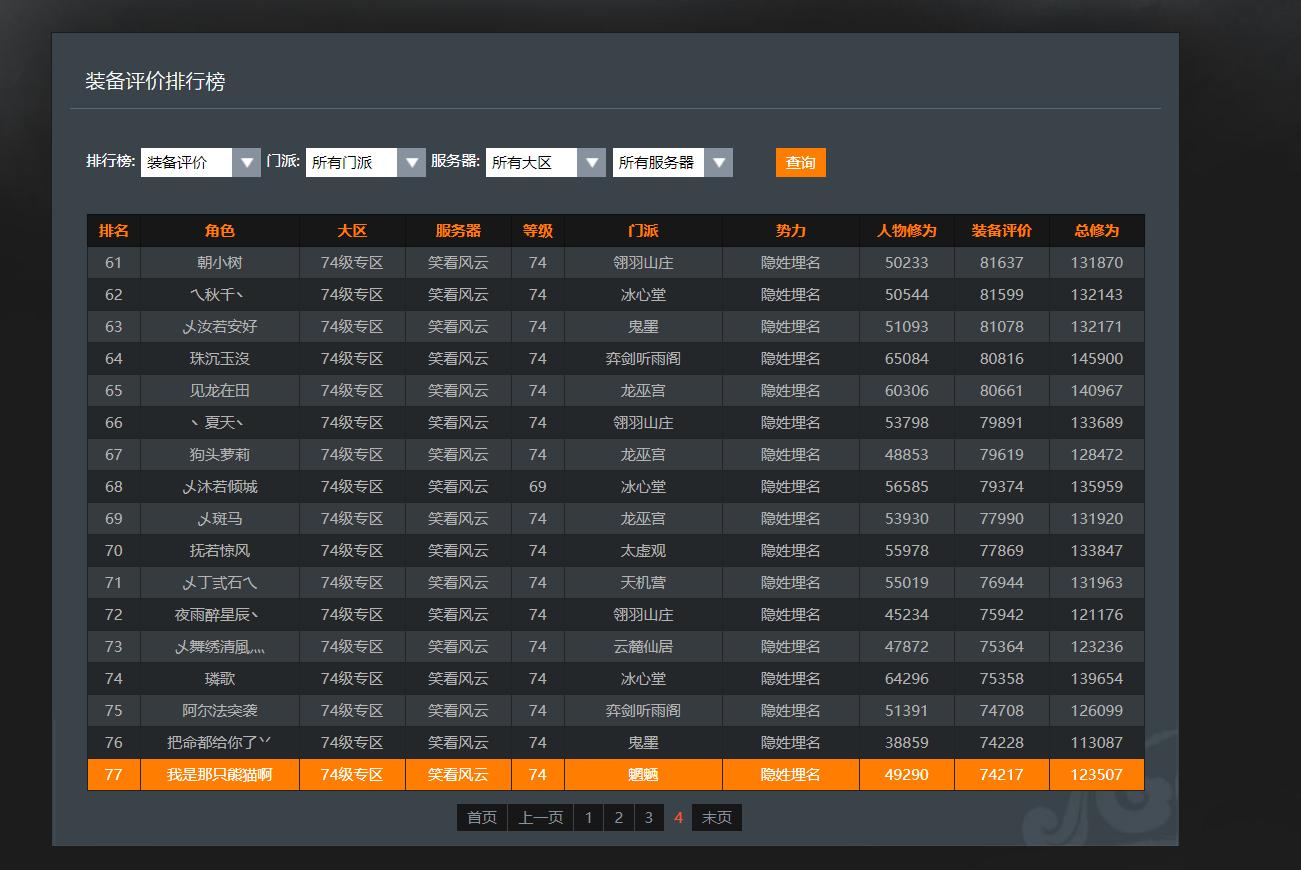Go to 首页 first page
The image size is (1301, 870).
(482, 818)
